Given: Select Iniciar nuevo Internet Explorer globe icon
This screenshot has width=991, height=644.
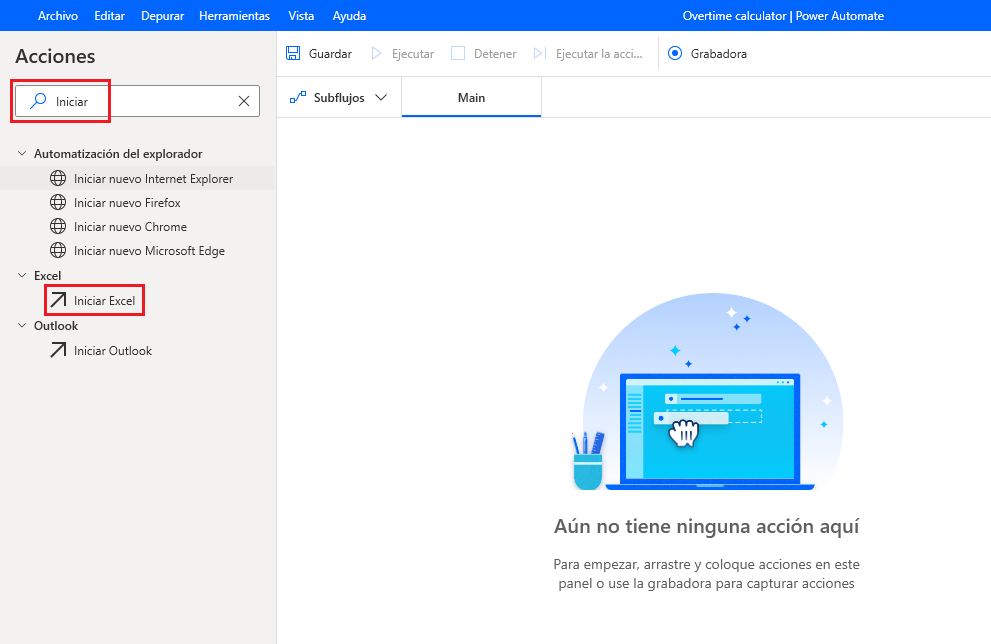Looking at the screenshot, I should [x=58, y=178].
